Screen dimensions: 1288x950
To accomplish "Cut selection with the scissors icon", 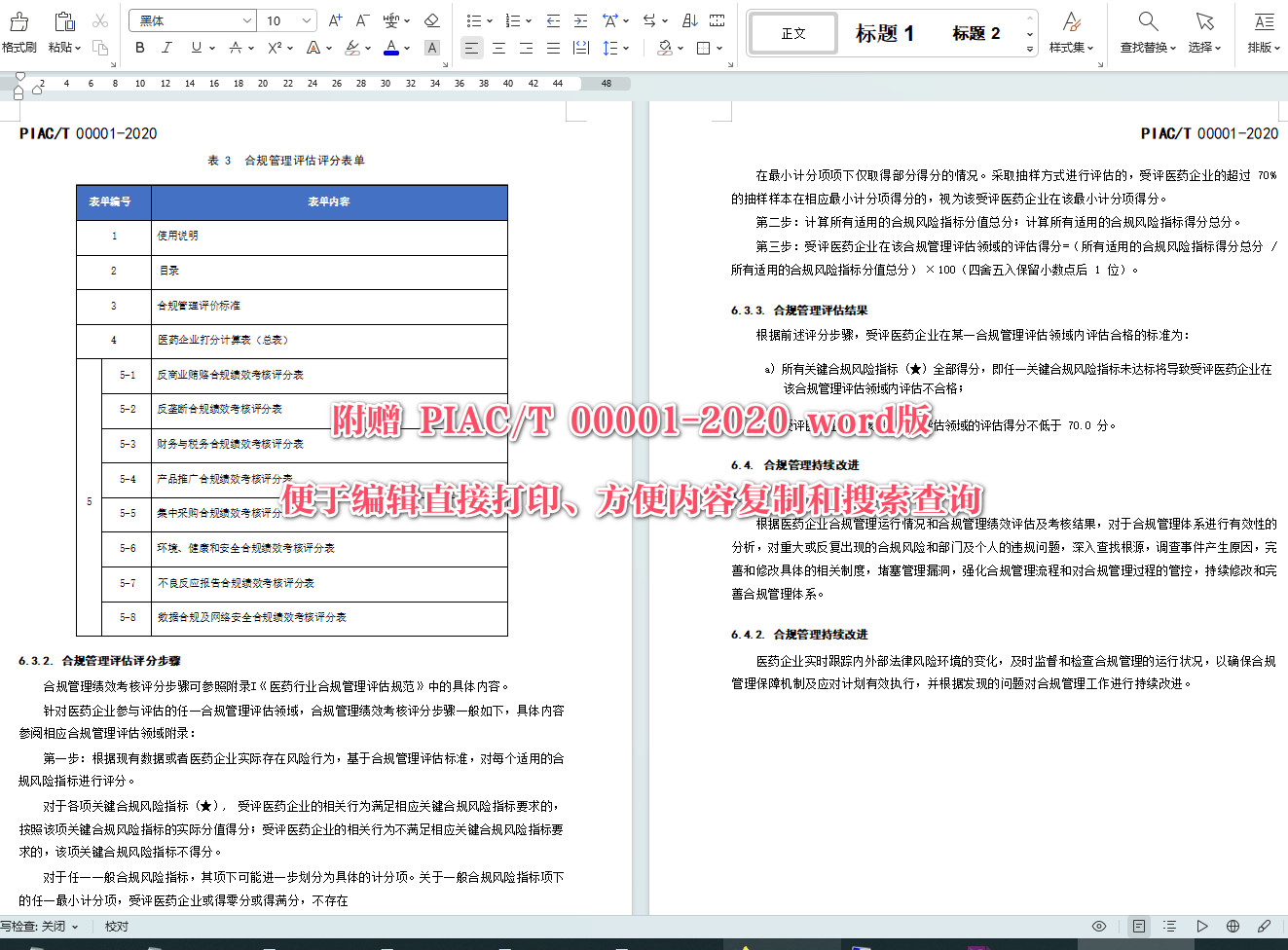I will pos(100,18).
